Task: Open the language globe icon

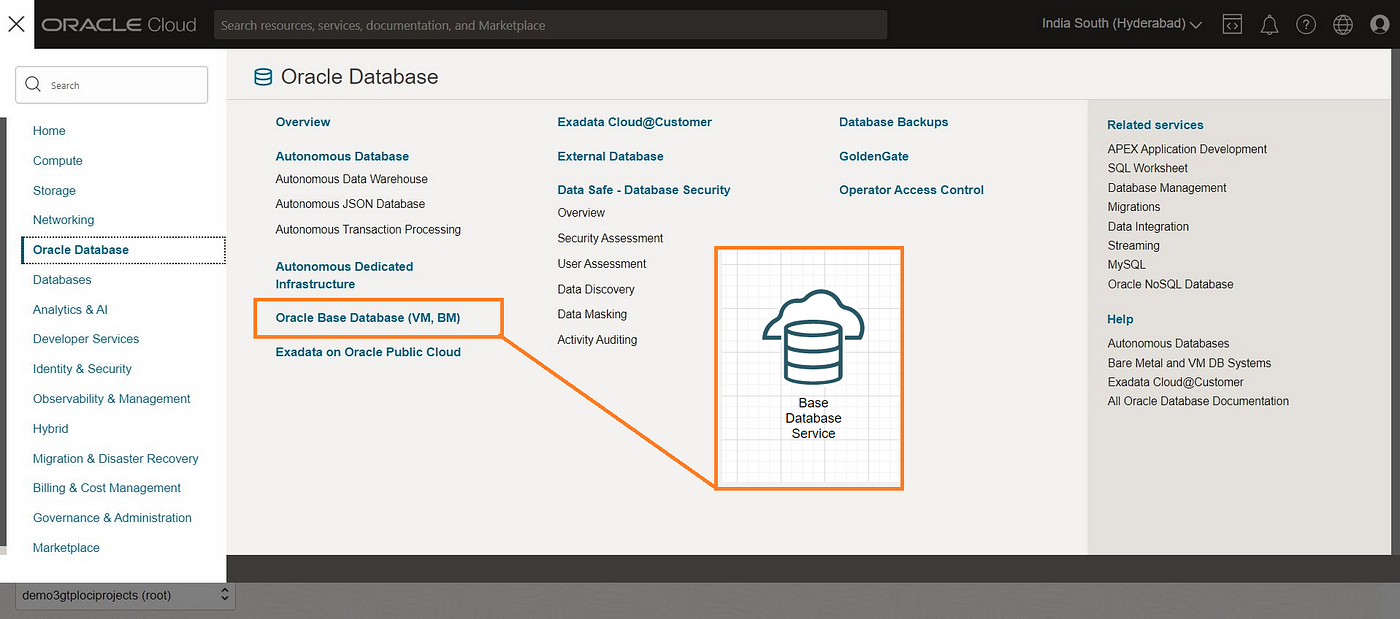Action: pyautogui.click(x=1343, y=24)
